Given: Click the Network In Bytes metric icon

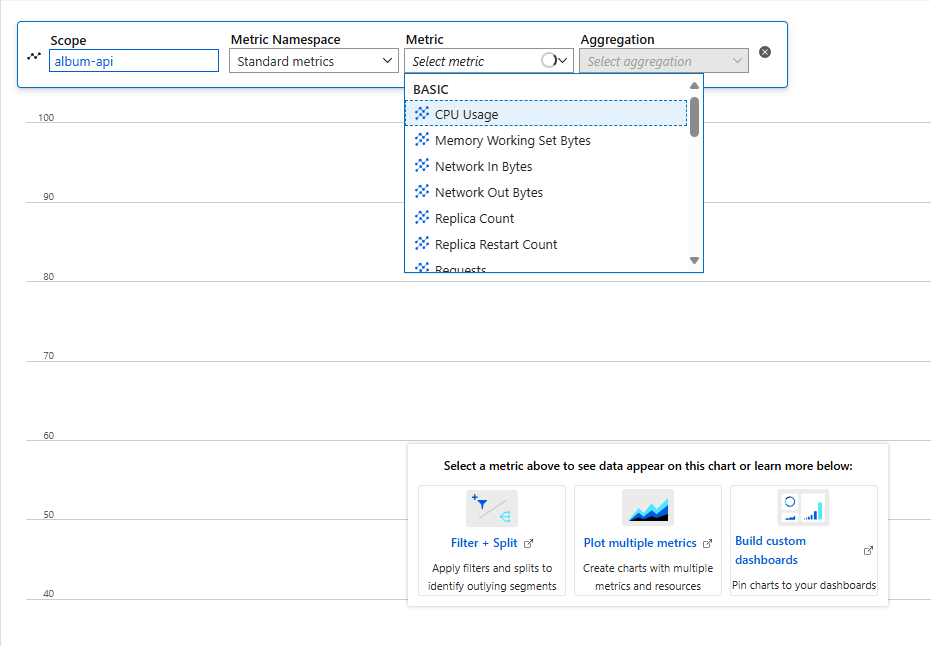Looking at the screenshot, I should [422, 166].
